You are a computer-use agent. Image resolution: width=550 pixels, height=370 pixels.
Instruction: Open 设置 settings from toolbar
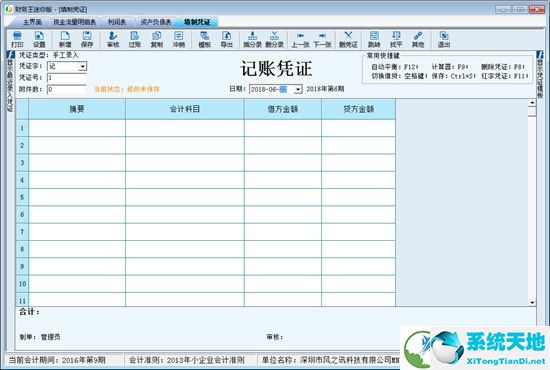click(39, 39)
